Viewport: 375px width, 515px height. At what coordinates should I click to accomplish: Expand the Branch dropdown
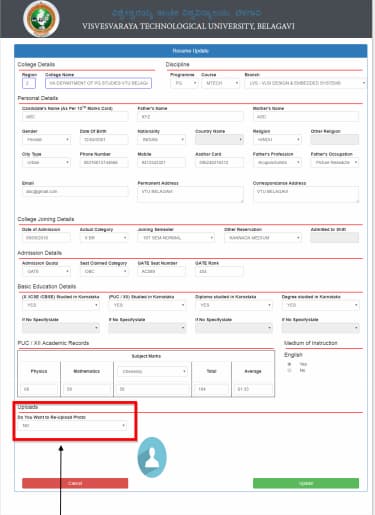[x=306, y=83]
